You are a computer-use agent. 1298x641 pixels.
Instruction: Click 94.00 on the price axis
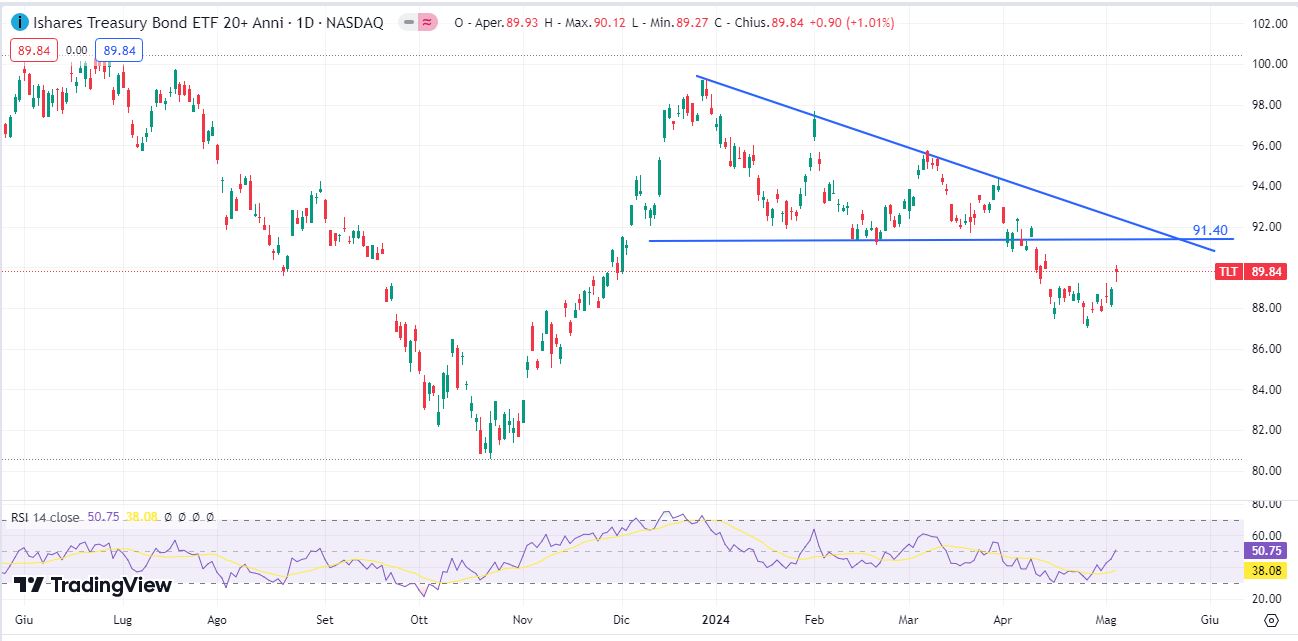tap(1267, 186)
